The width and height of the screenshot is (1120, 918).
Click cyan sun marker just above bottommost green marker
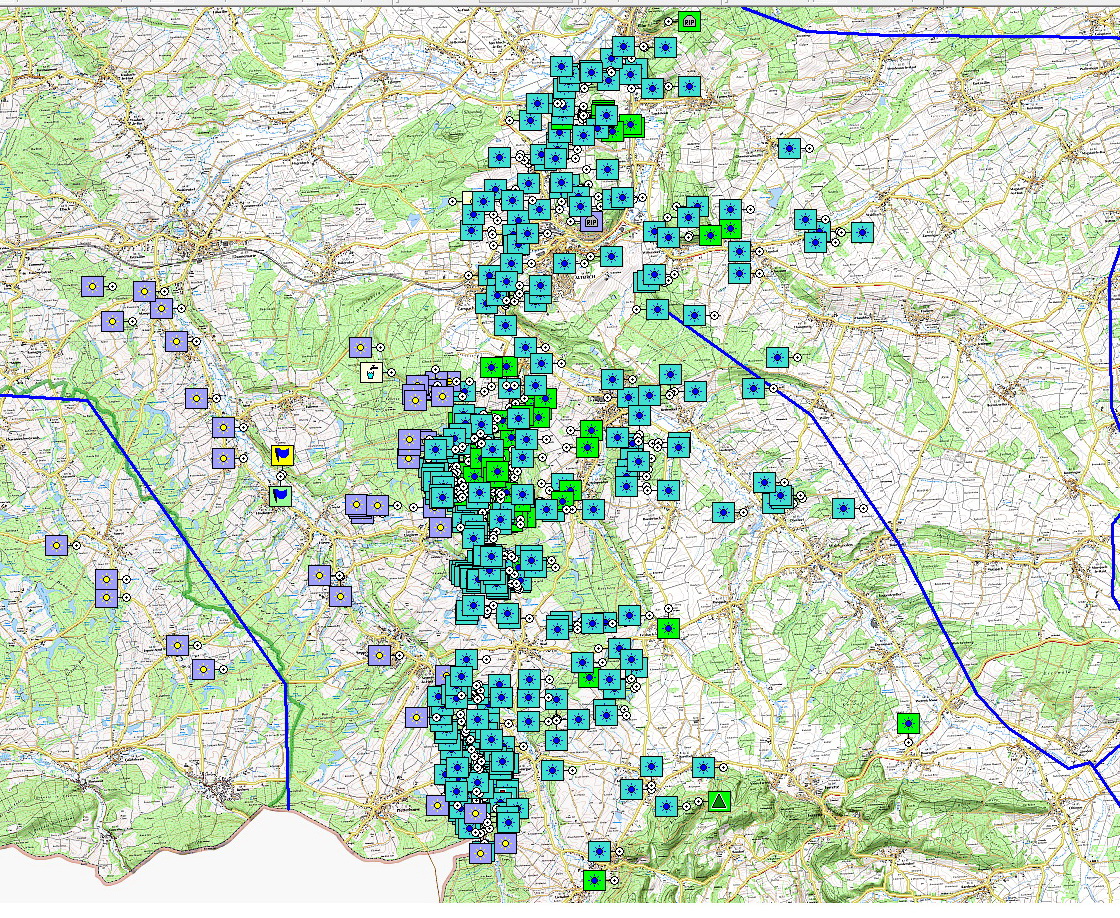click(599, 852)
